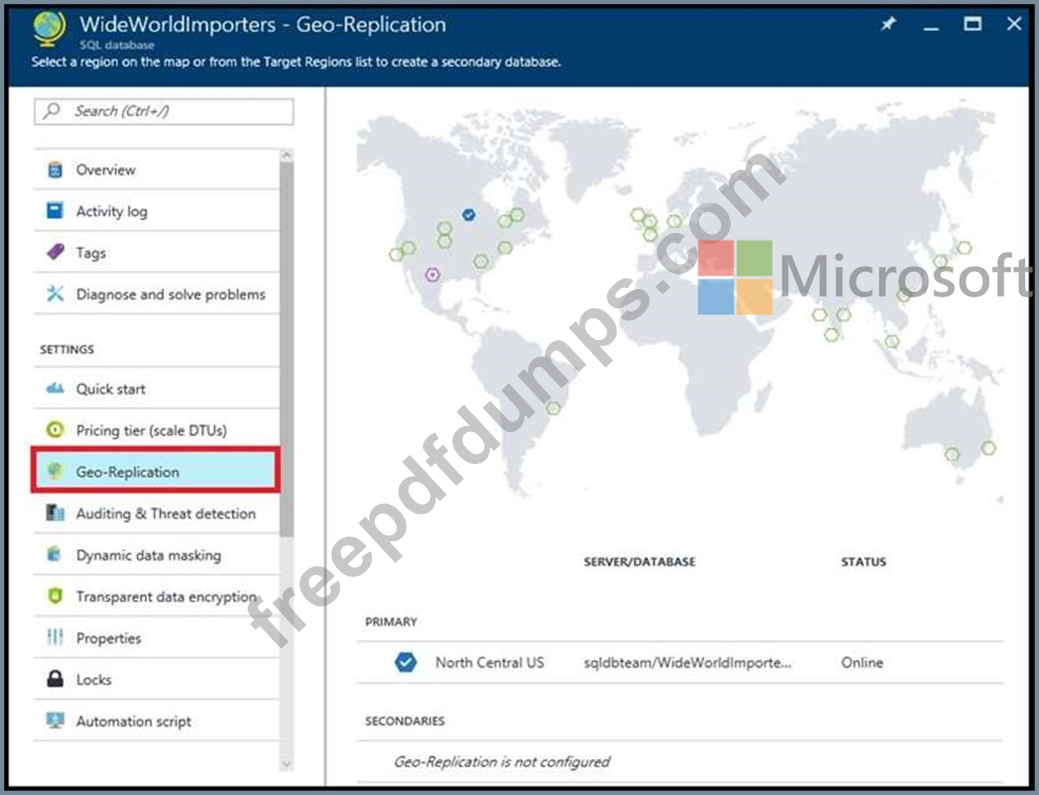Click the side menu scrollbar thumb
1039x795 pixels.
pos(286,349)
